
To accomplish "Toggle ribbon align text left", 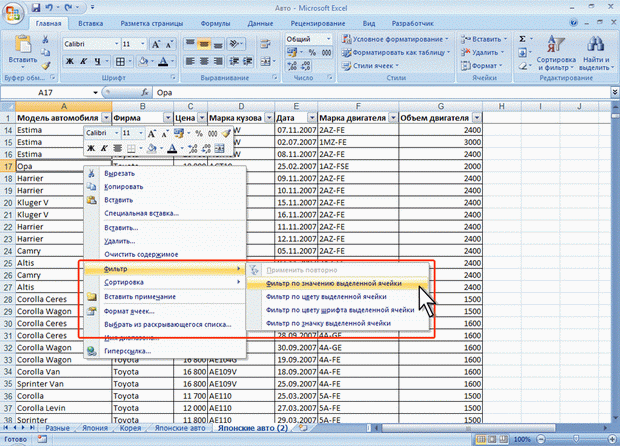I will [190, 61].
